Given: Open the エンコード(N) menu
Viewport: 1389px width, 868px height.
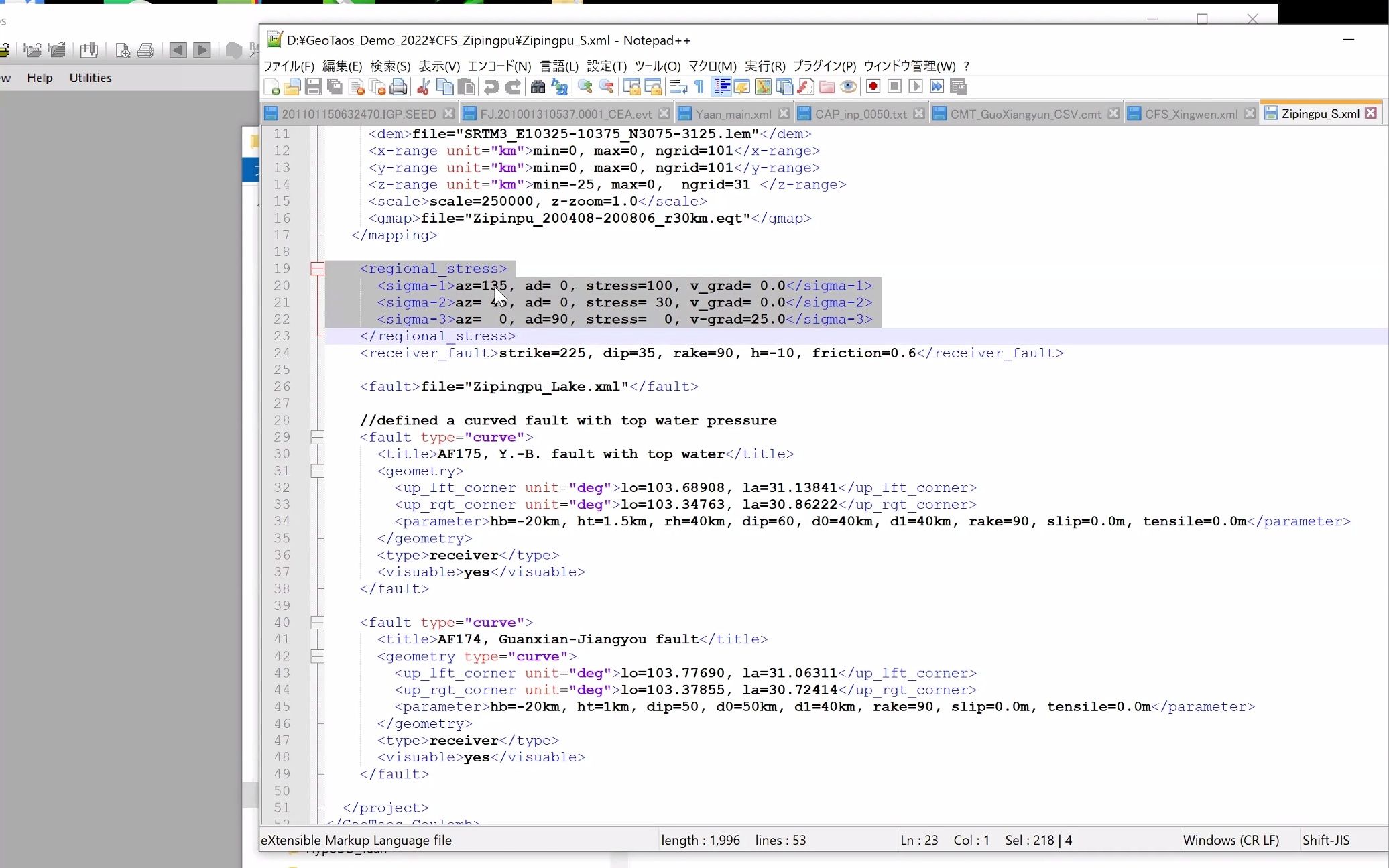Looking at the screenshot, I should click(499, 66).
